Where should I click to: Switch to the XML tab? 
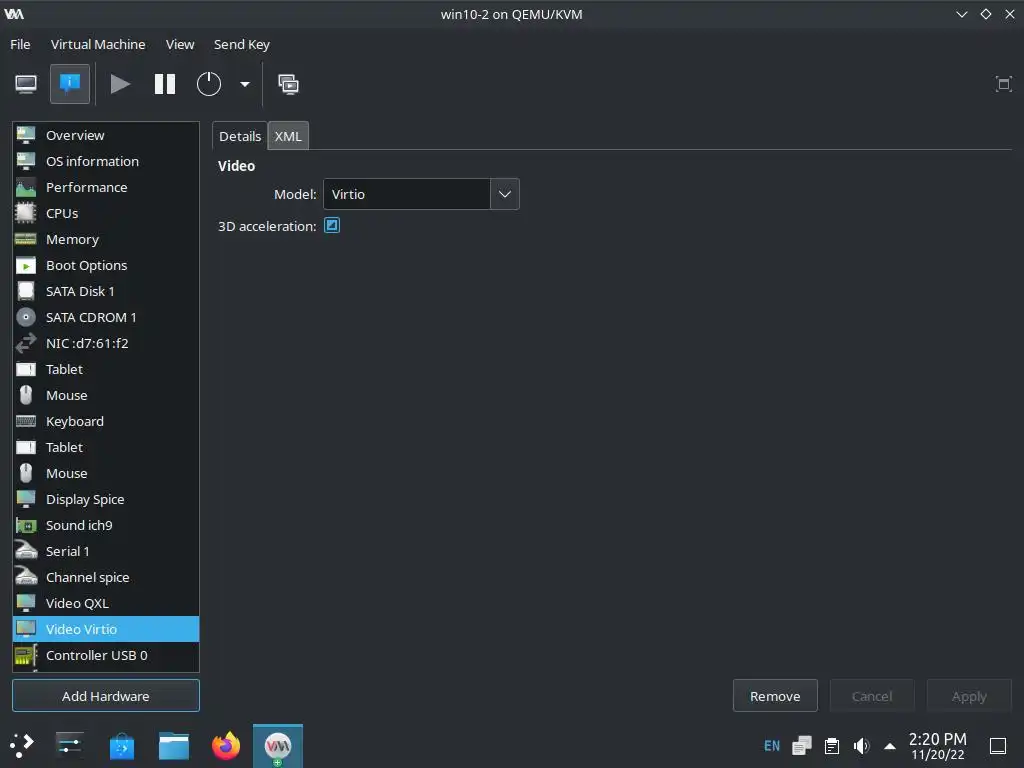[x=288, y=136]
